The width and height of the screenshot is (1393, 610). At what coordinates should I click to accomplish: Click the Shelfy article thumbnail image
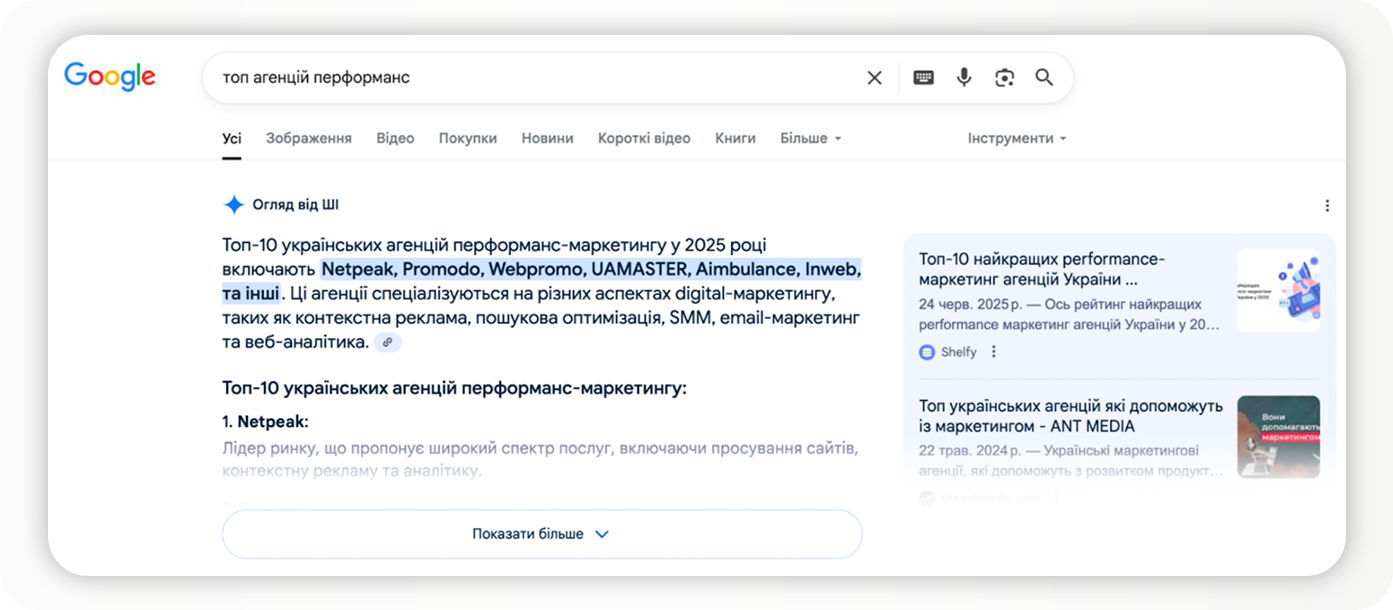pos(1278,290)
